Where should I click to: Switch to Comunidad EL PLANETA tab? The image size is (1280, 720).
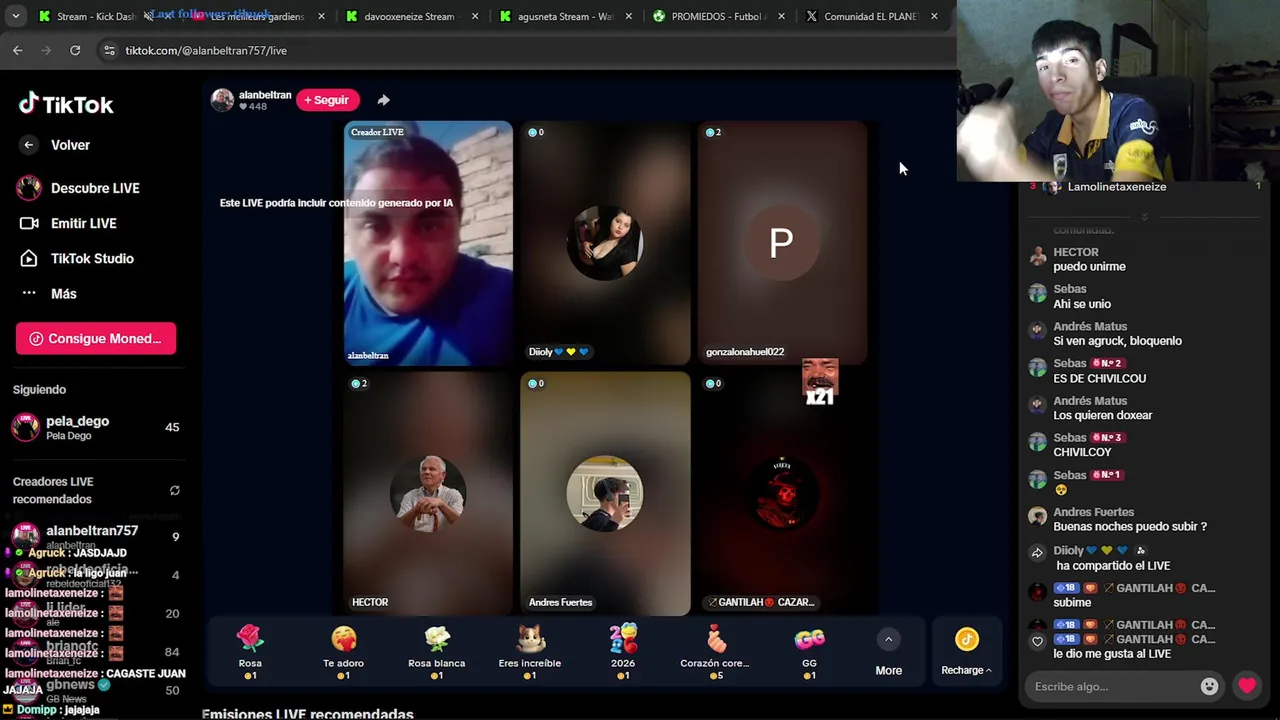[870, 16]
